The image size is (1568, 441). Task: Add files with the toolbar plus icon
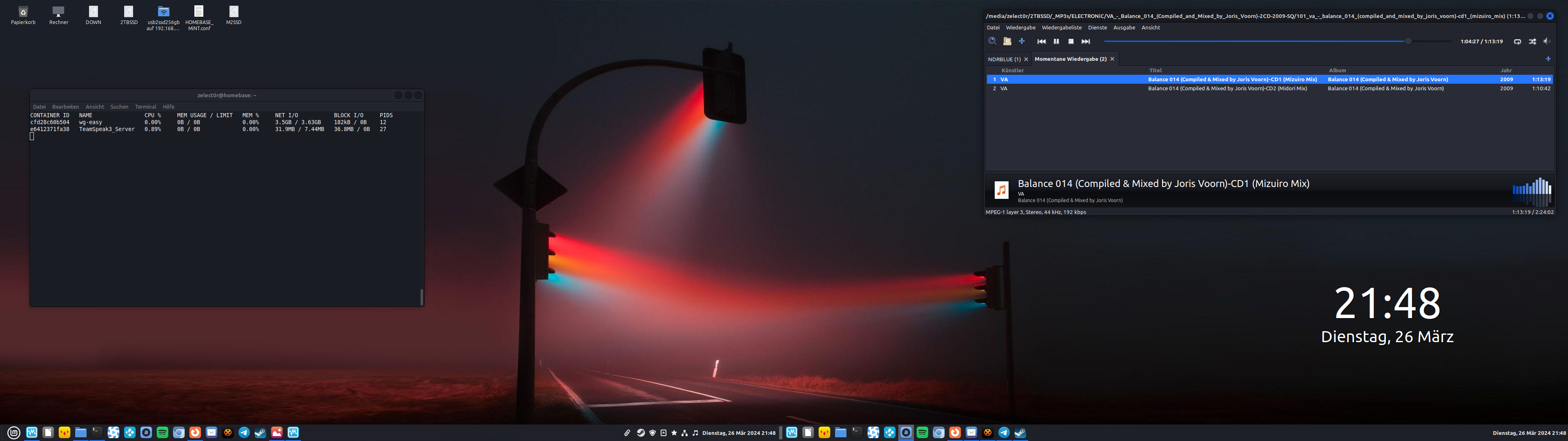1022,41
